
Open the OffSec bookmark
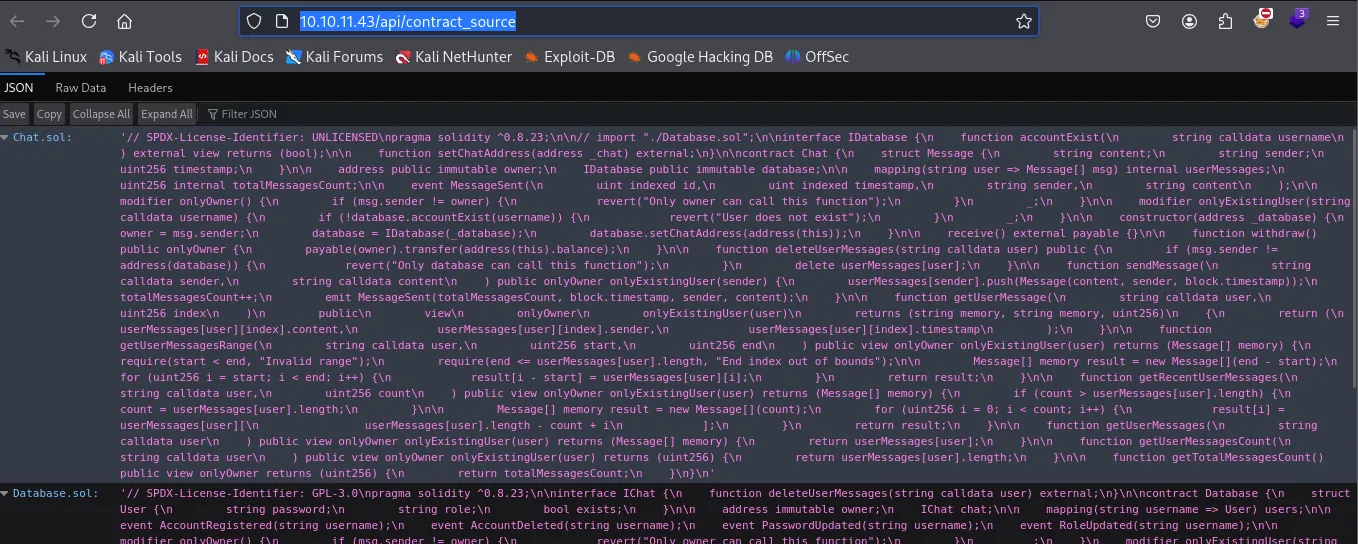[x=817, y=57]
